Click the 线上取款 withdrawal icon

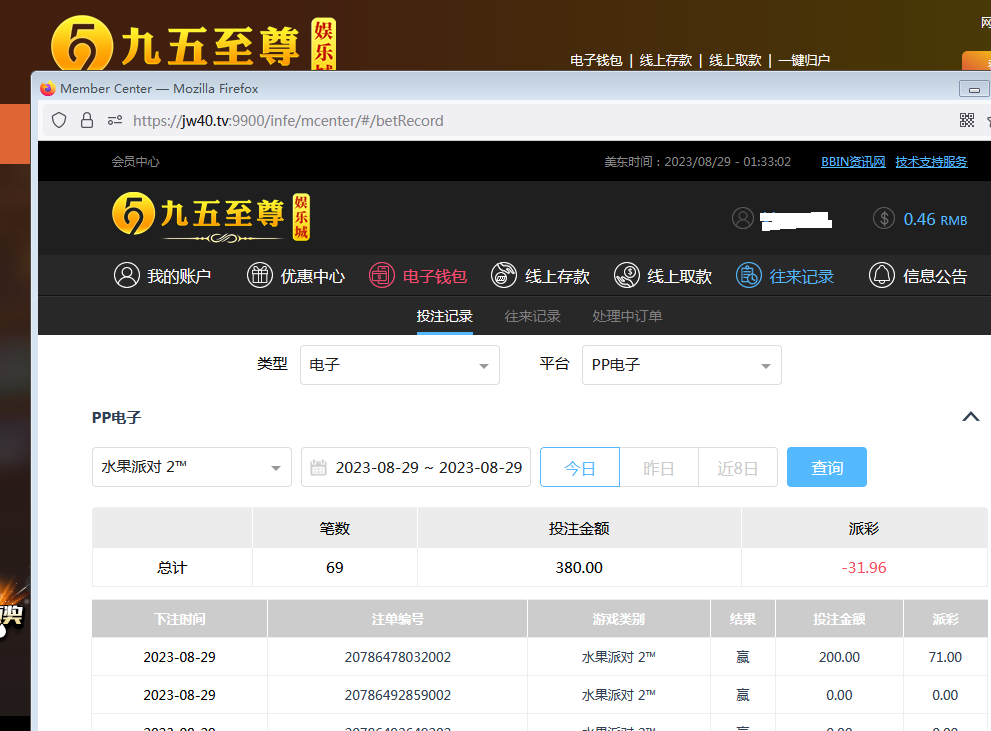point(627,275)
